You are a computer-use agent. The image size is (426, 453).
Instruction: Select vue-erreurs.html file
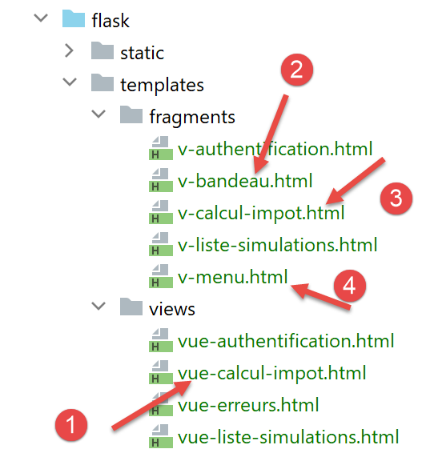pos(248,405)
